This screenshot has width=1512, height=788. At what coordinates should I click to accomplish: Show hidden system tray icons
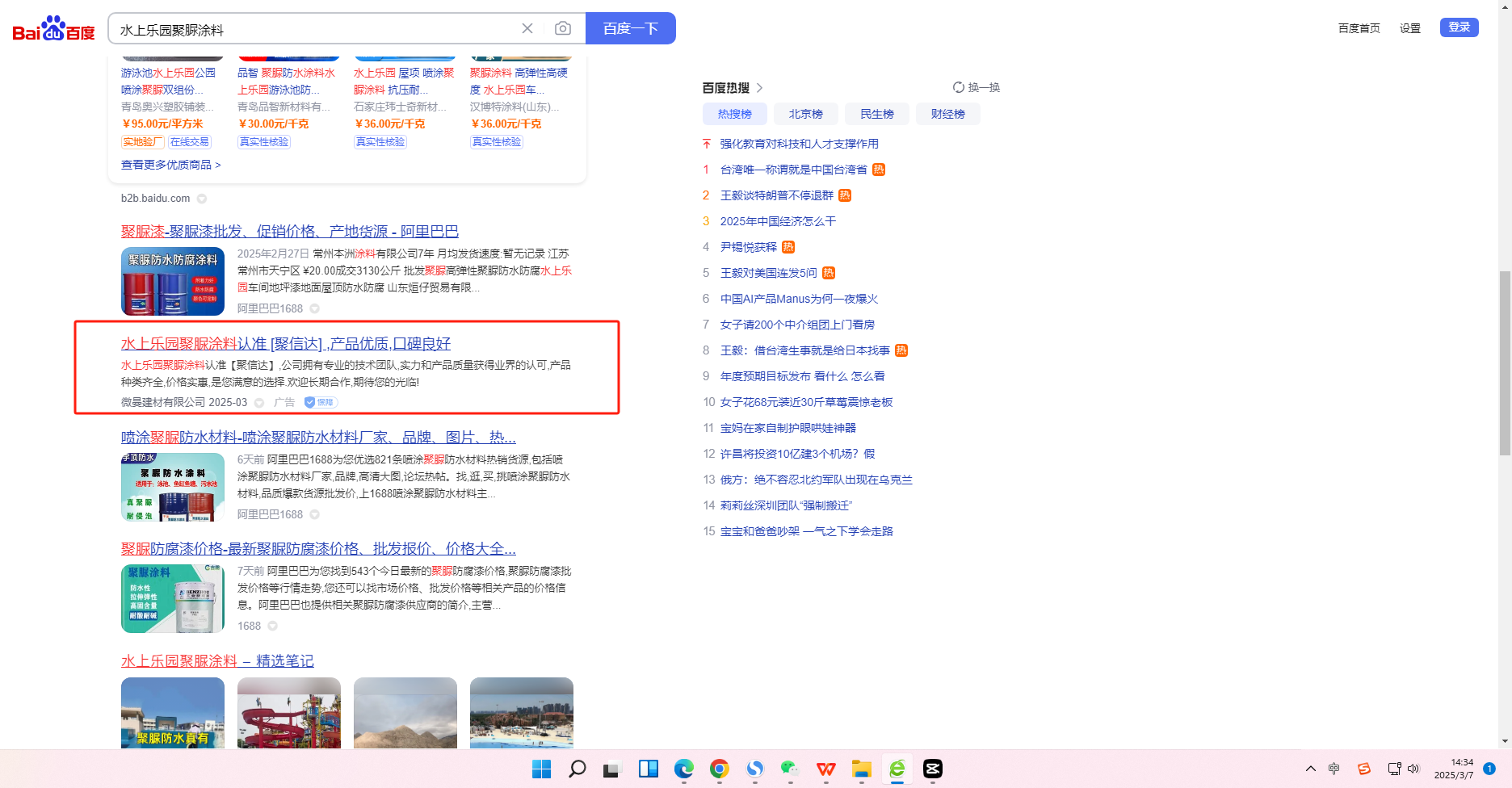click(1310, 769)
